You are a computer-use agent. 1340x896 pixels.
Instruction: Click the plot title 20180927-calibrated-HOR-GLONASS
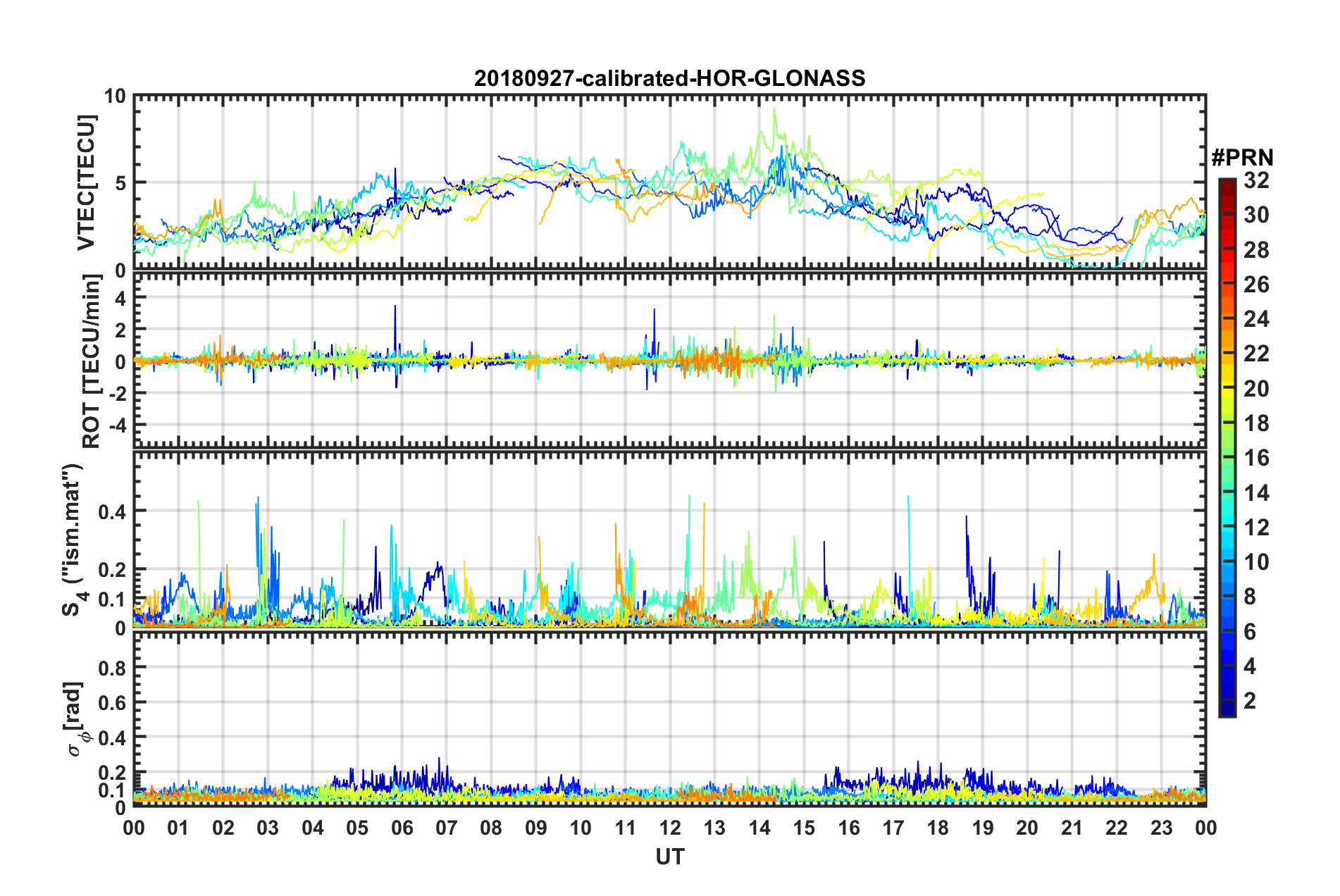pyautogui.click(x=669, y=78)
